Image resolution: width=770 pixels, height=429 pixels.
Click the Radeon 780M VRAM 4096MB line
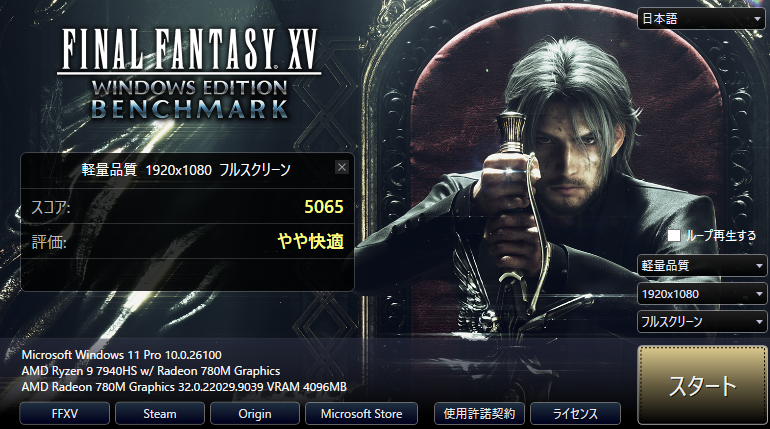point(184,387)
